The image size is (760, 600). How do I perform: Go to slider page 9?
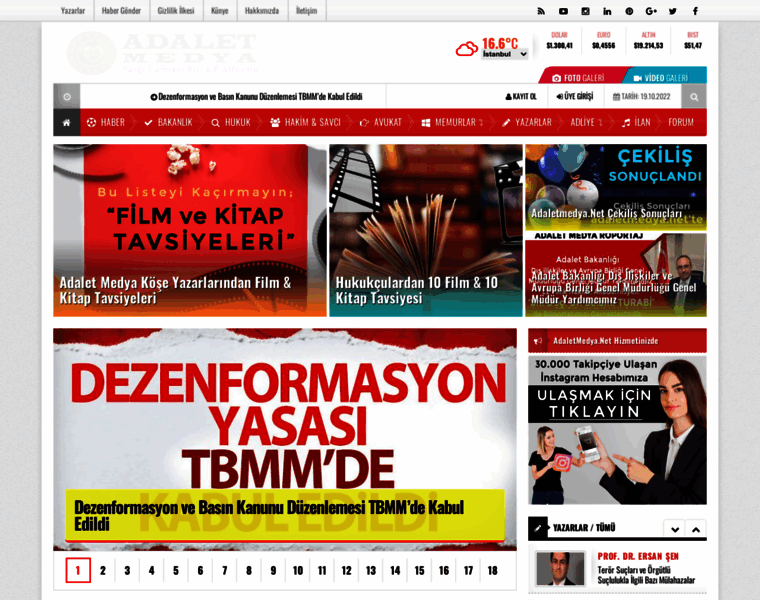coord(273,570)
